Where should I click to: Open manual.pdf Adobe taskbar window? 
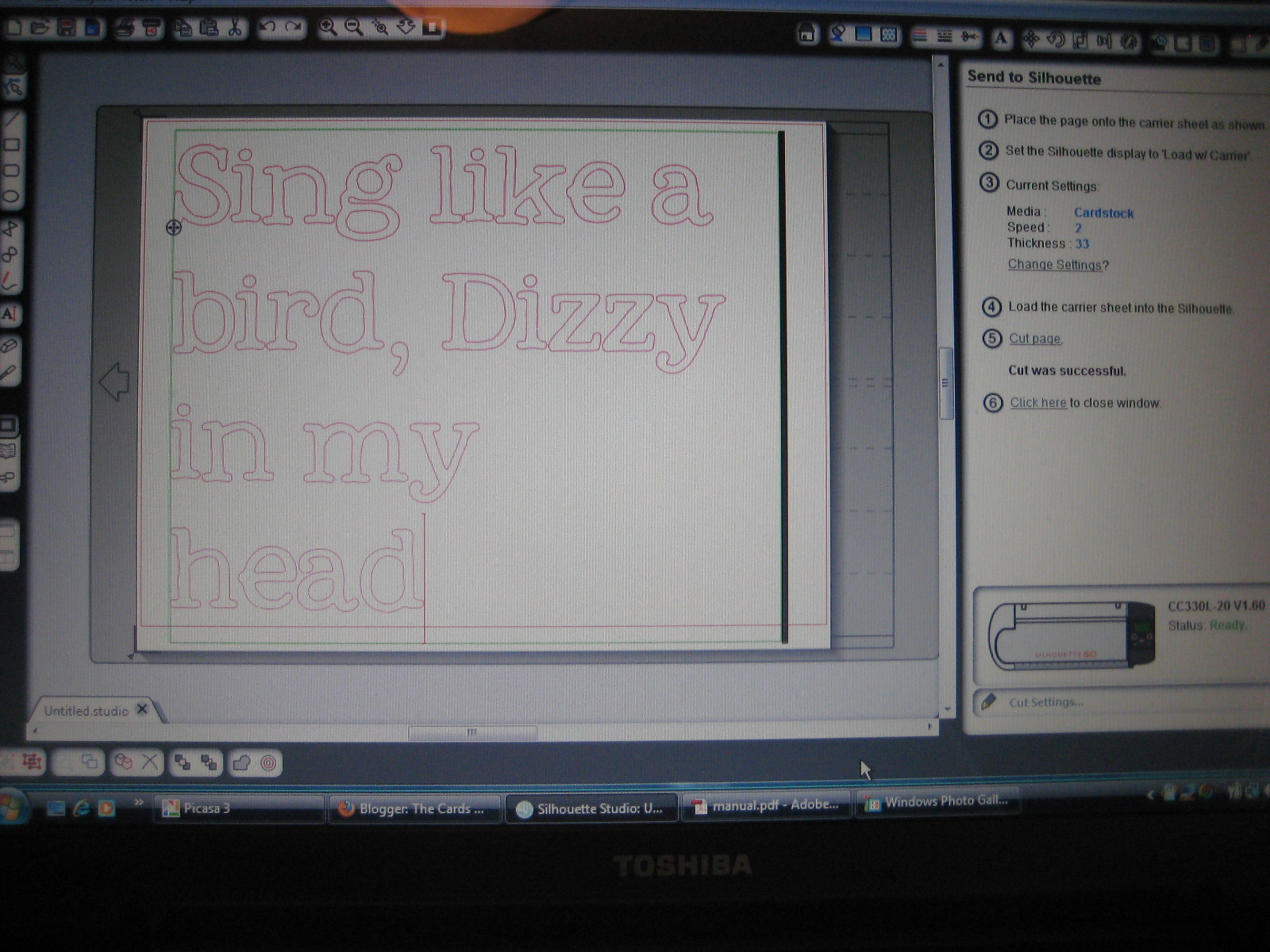click(x=766, y=805)
